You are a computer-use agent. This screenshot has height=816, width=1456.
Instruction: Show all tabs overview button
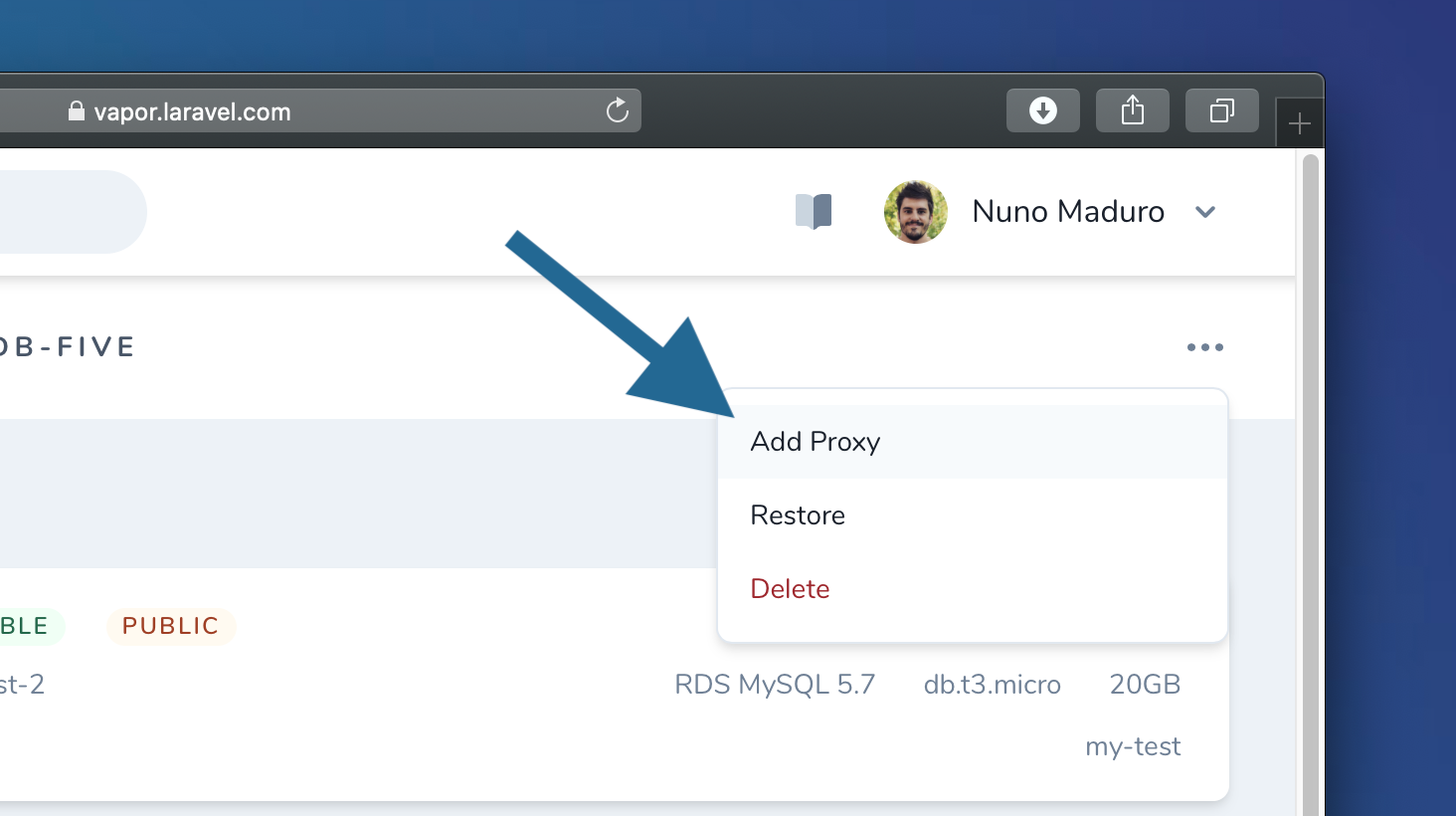tap(1222, 110)
